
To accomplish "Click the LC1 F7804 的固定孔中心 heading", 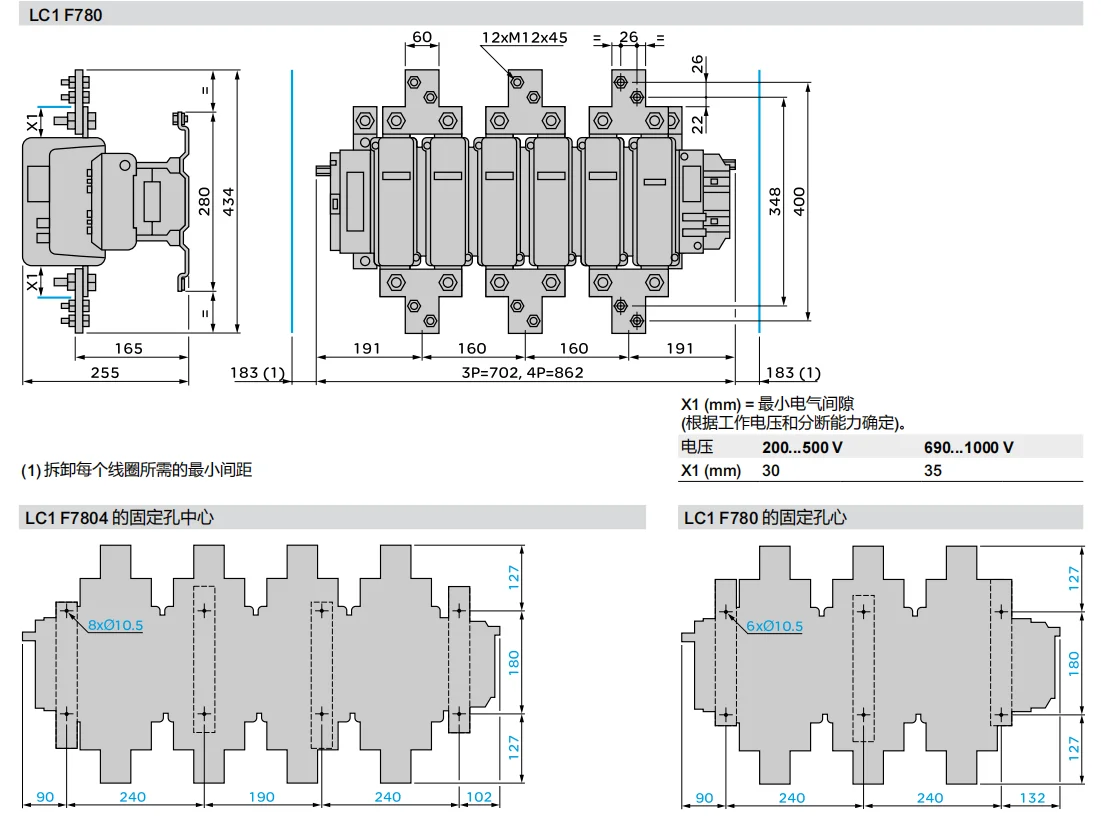I will [x=119, y=517].
